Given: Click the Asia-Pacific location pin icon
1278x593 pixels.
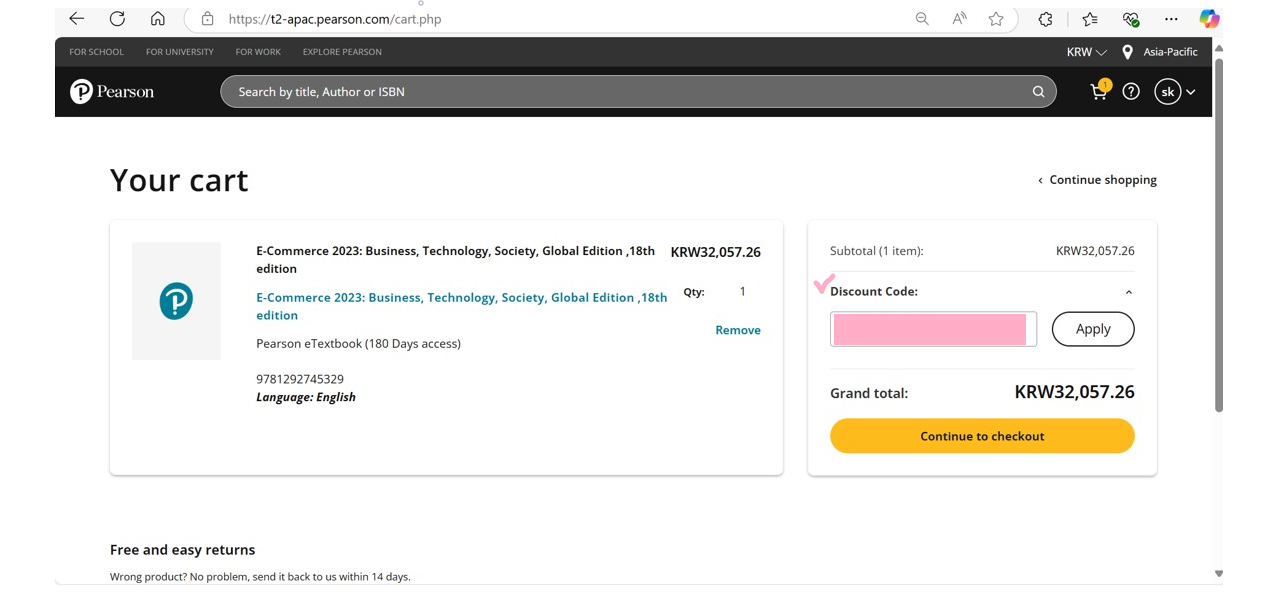Looking at the screenshot, I should (x=1127, y=52).
